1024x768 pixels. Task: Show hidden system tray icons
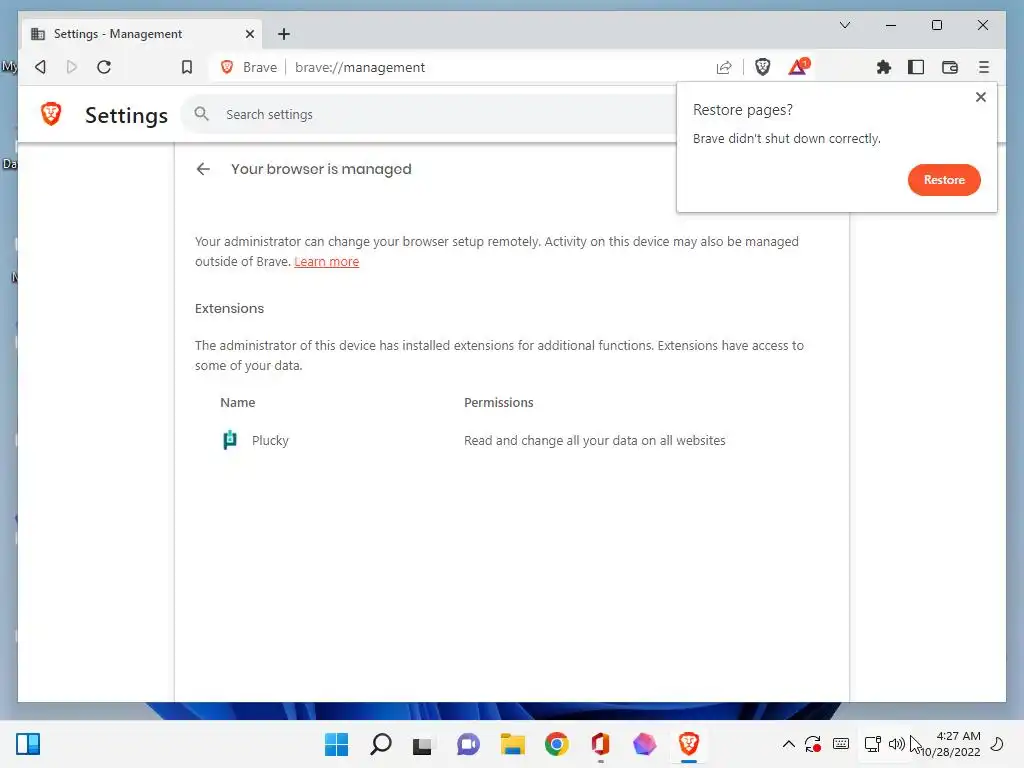(788, 744)
